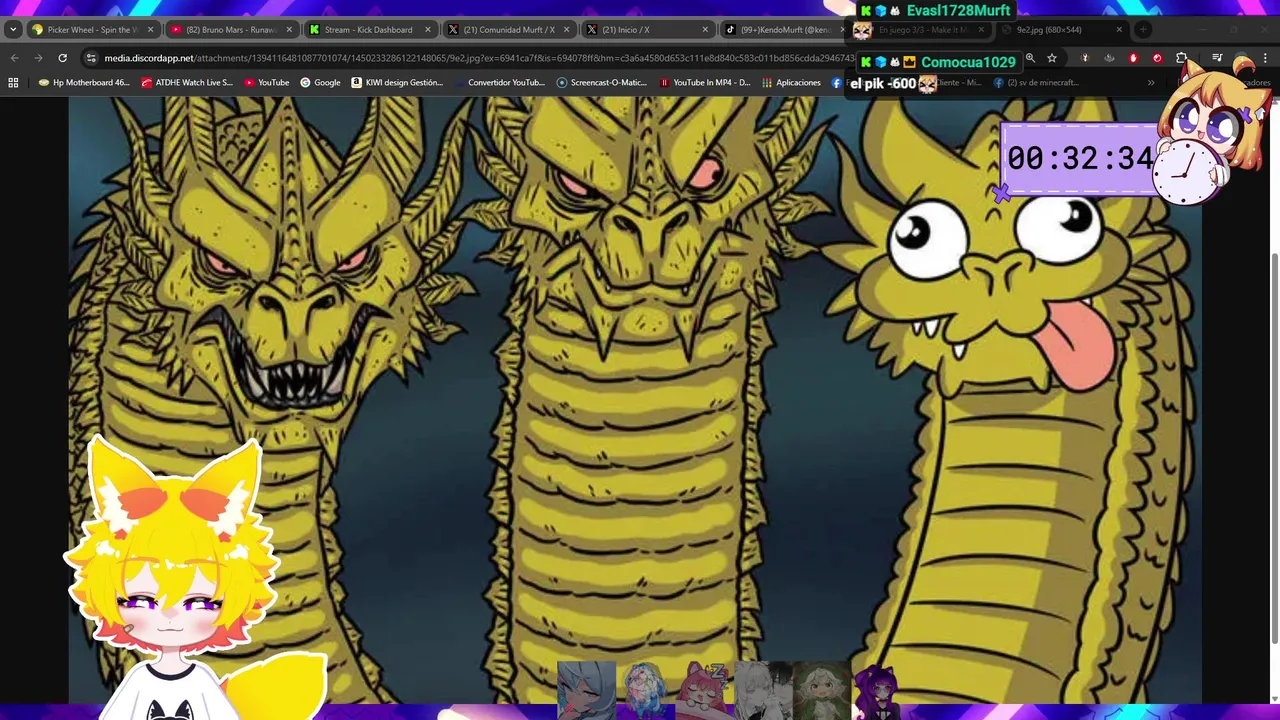
Task: Close the Comunidad Murft tab
Action: pyautogui.click(x=566, y=30)
